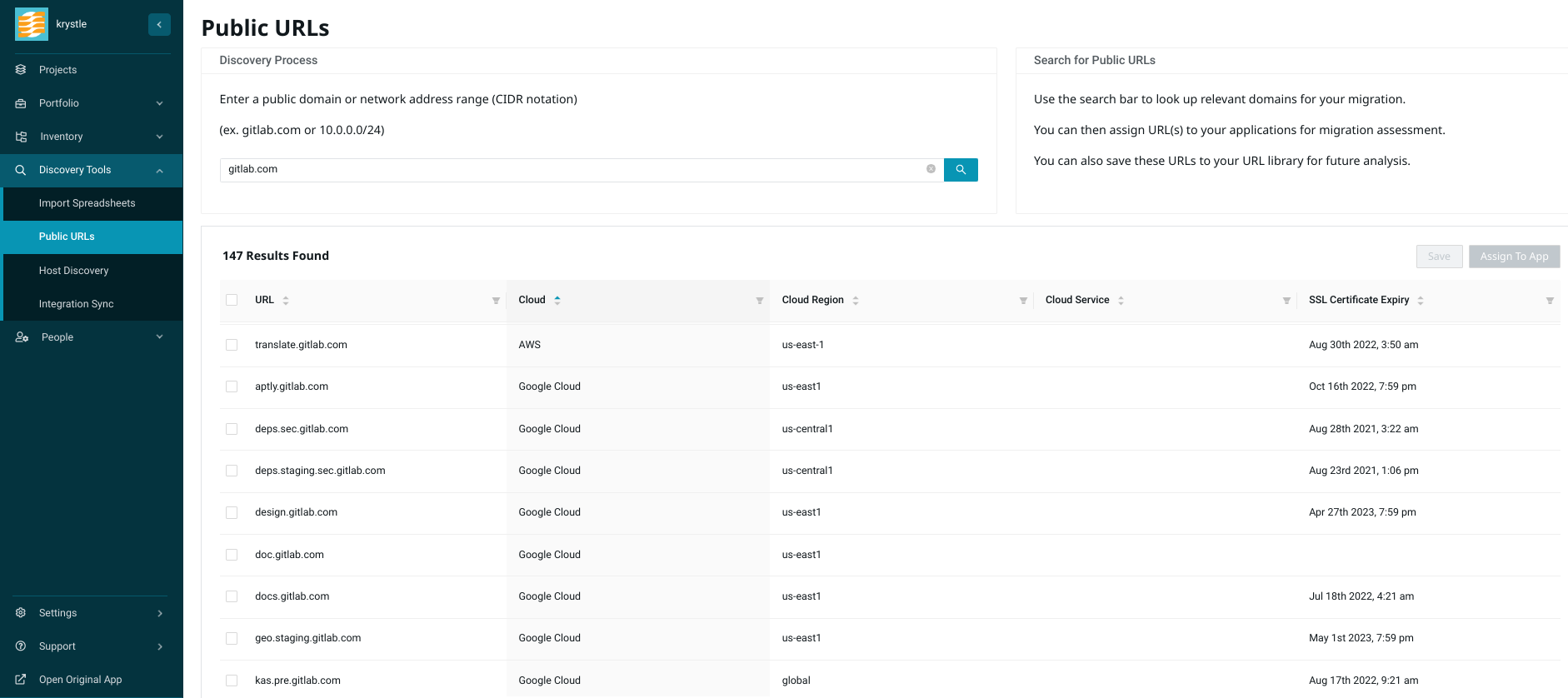The image size is (1568, 698).
Task: Check the aptly.gitlab.com row
Action: point(232,386)
